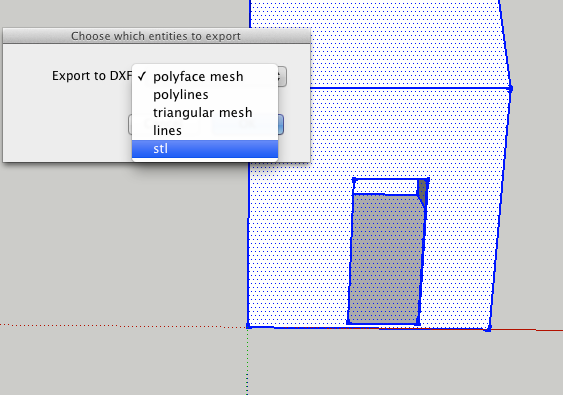Click the solid red axis right of the model
The width and height of the screenshot is (563, 395).
[527, 330]
